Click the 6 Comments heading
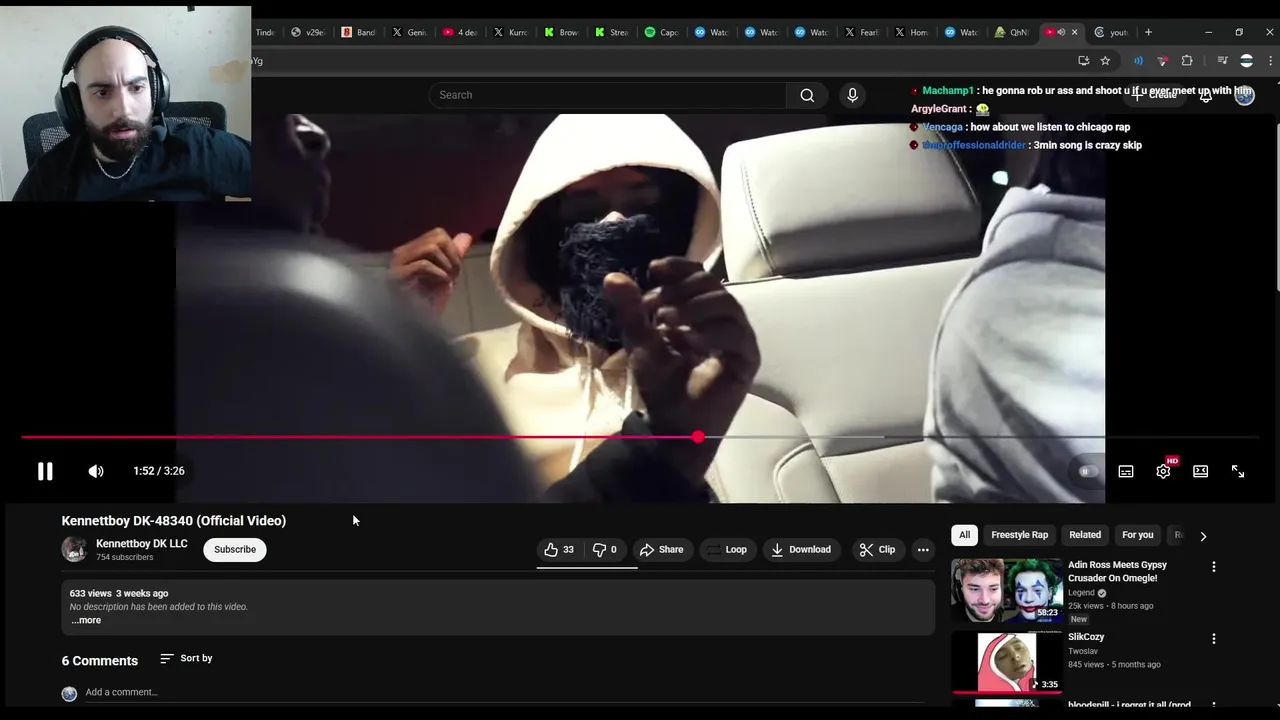This screenshot has width=1280, height=720. [x=100, y=661]
